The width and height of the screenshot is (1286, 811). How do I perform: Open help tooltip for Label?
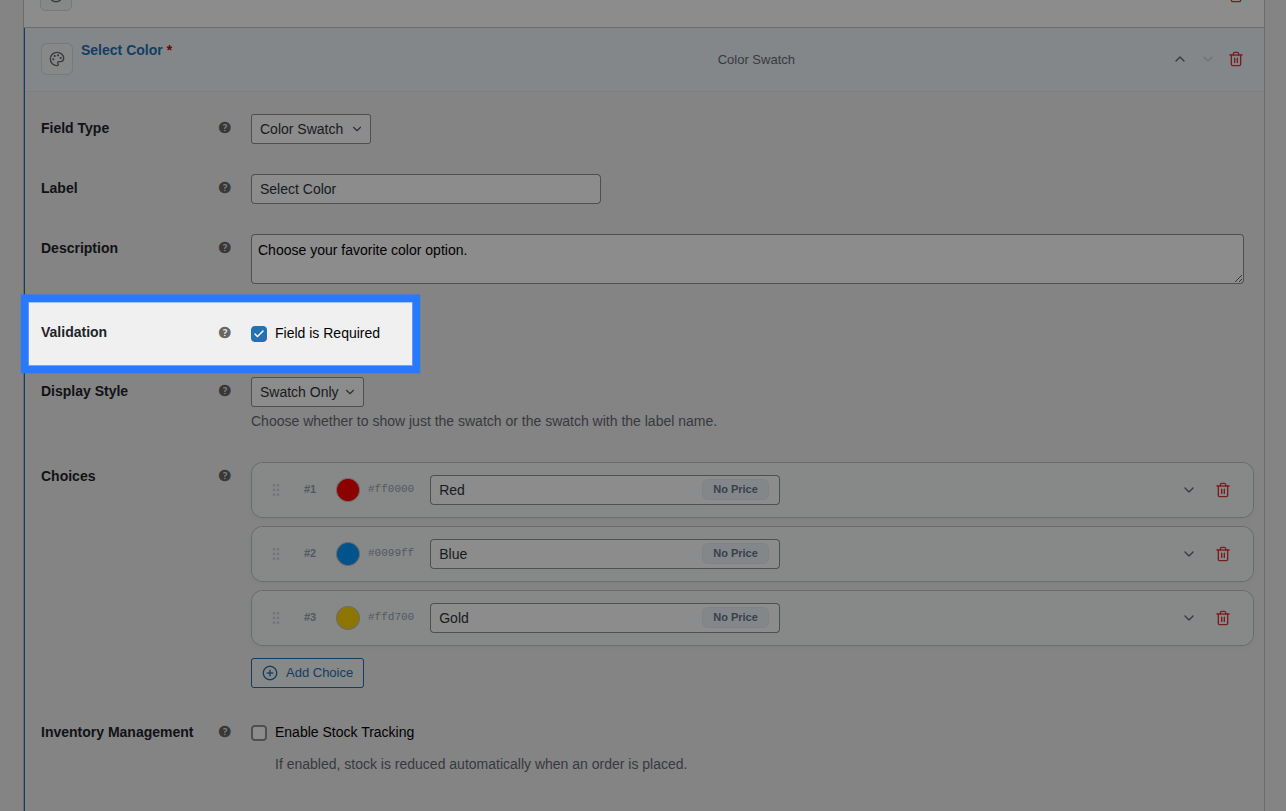225,188
